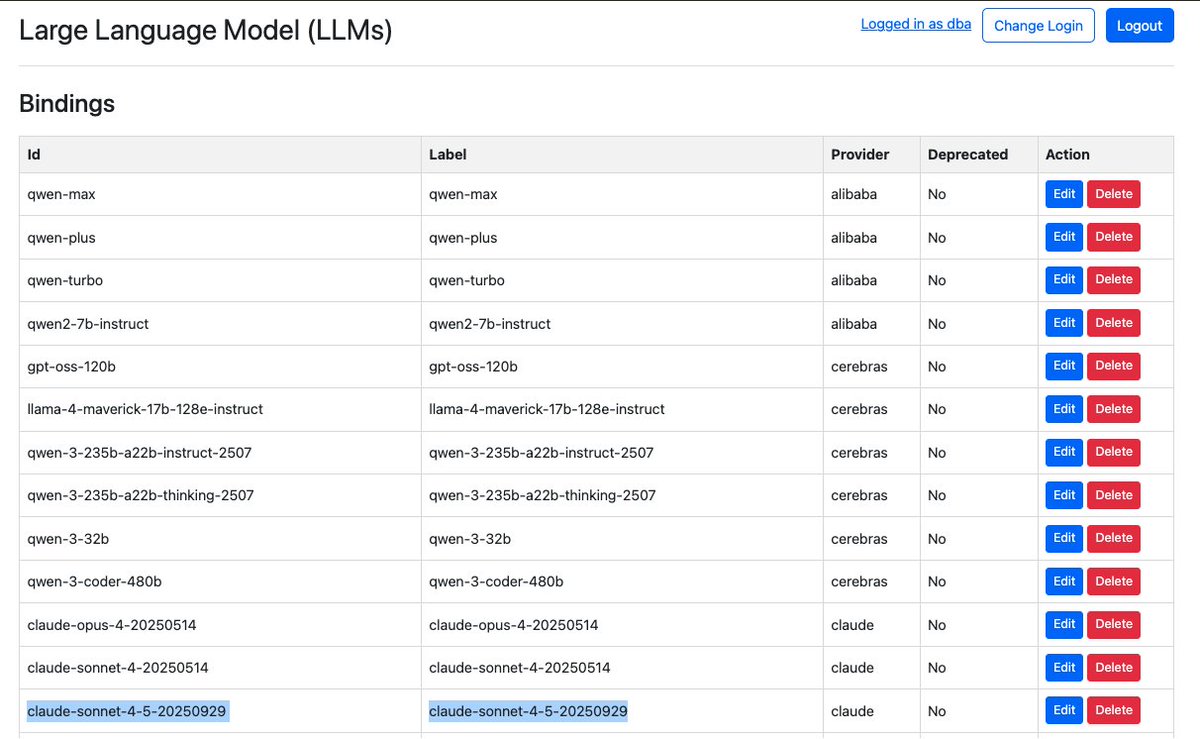This screenshot has width=1200, height=739.
Task: Delete the qwen-plus binding
Action: point(1114,237)
